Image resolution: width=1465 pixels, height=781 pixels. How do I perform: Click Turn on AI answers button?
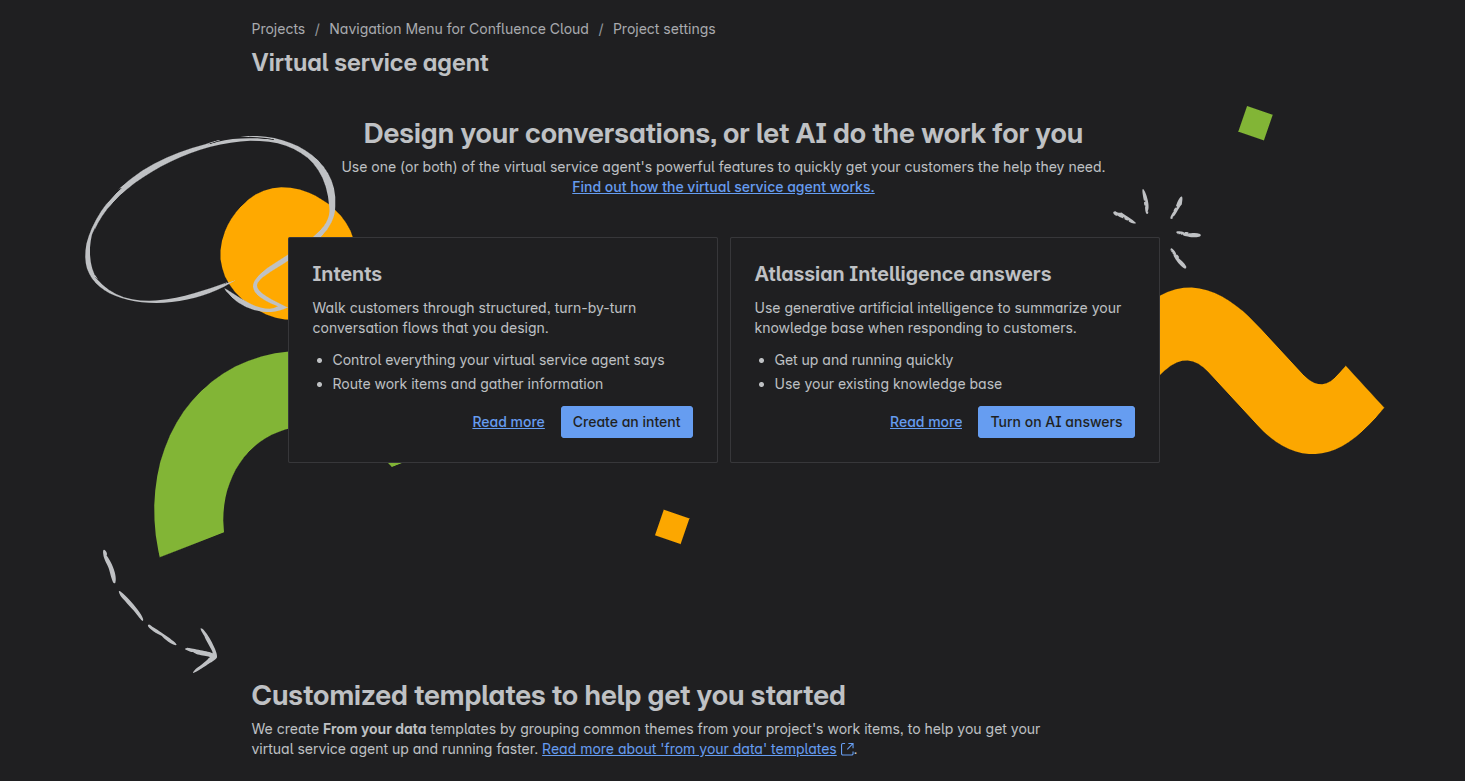1056,422
